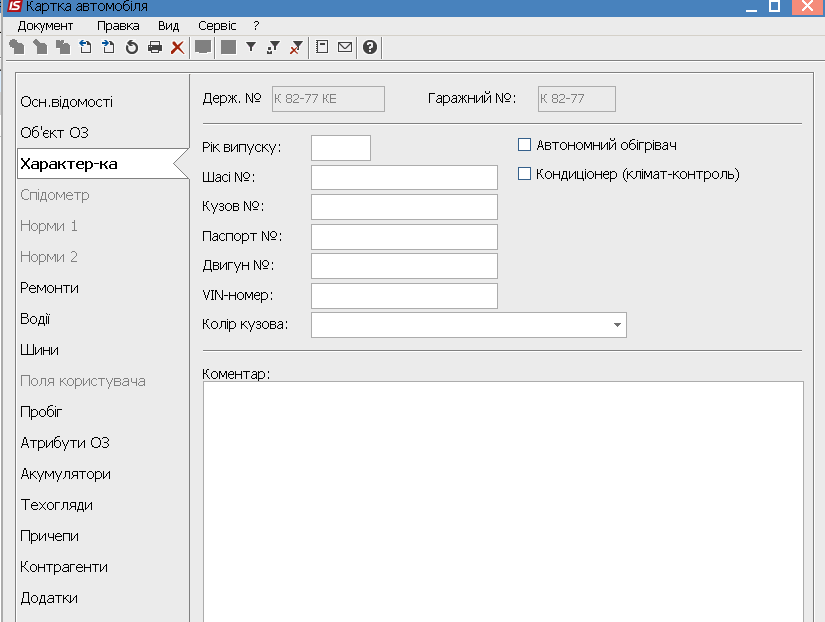Focus the Кузов № input field

(404, 207)
